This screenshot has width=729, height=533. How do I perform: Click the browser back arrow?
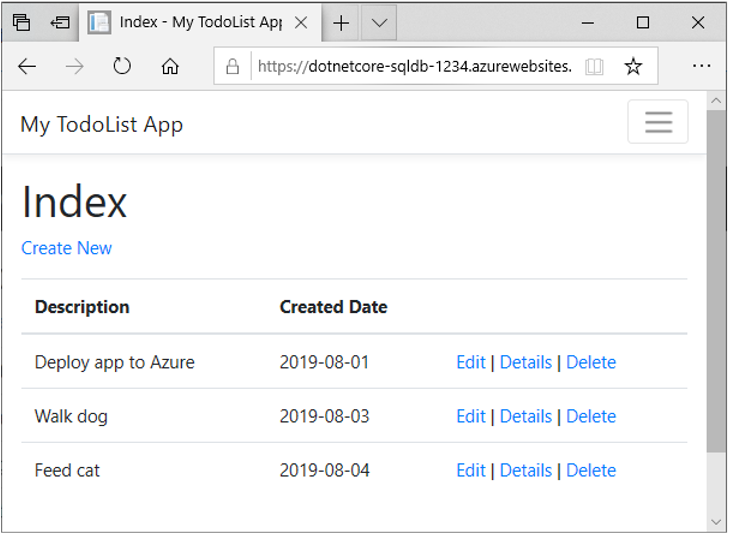27,67
